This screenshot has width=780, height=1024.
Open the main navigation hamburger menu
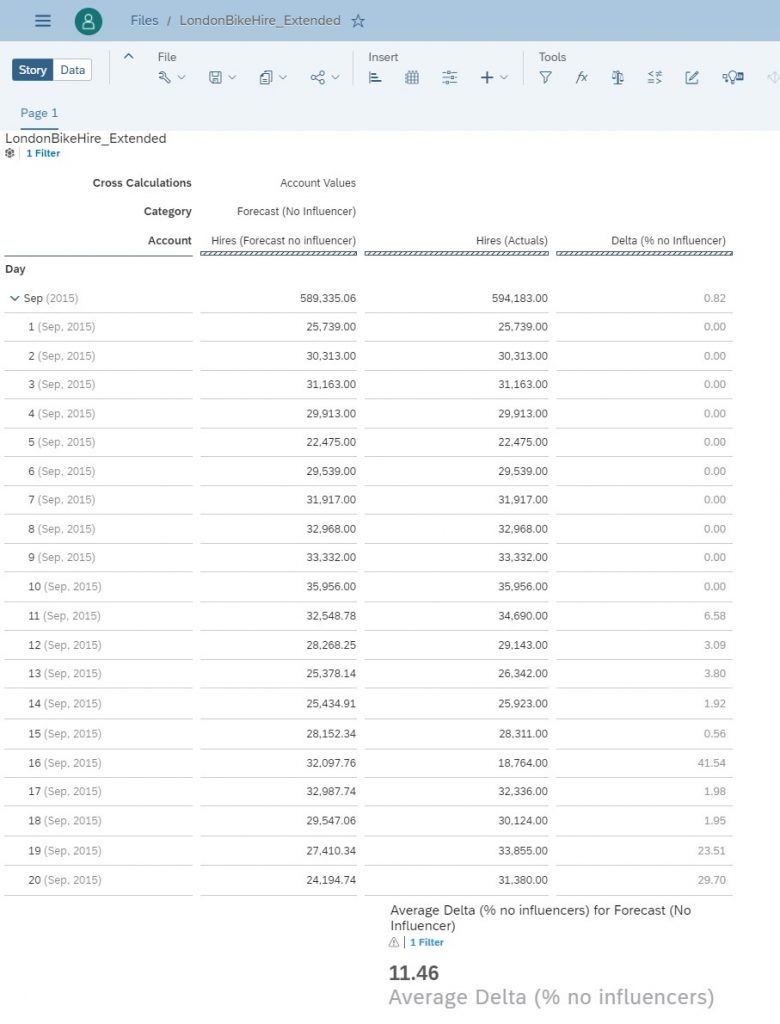pos(42,20)
